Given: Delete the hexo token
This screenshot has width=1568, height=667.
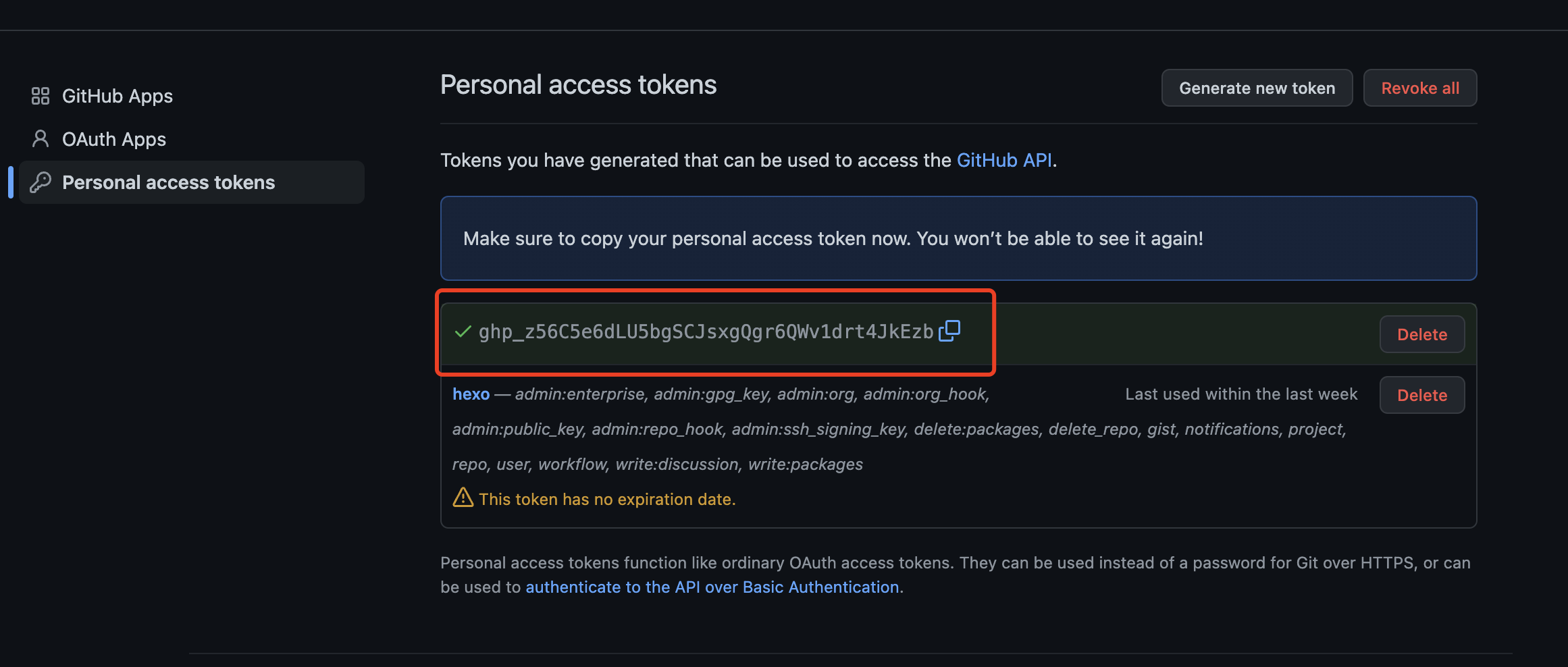Looking at the screenshot, I should pos(1422,395).
